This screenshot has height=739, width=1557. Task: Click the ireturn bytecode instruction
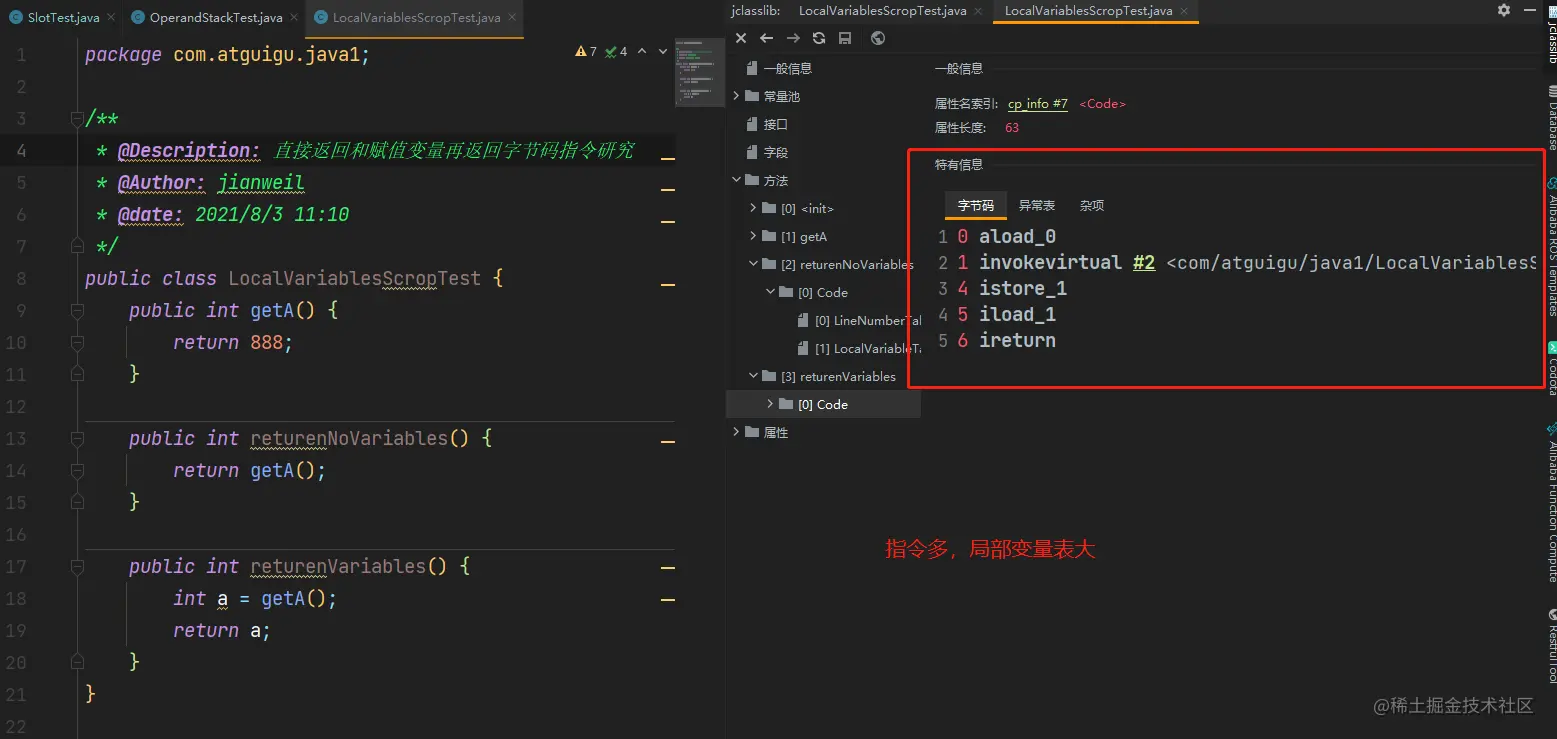[1017, 341]
